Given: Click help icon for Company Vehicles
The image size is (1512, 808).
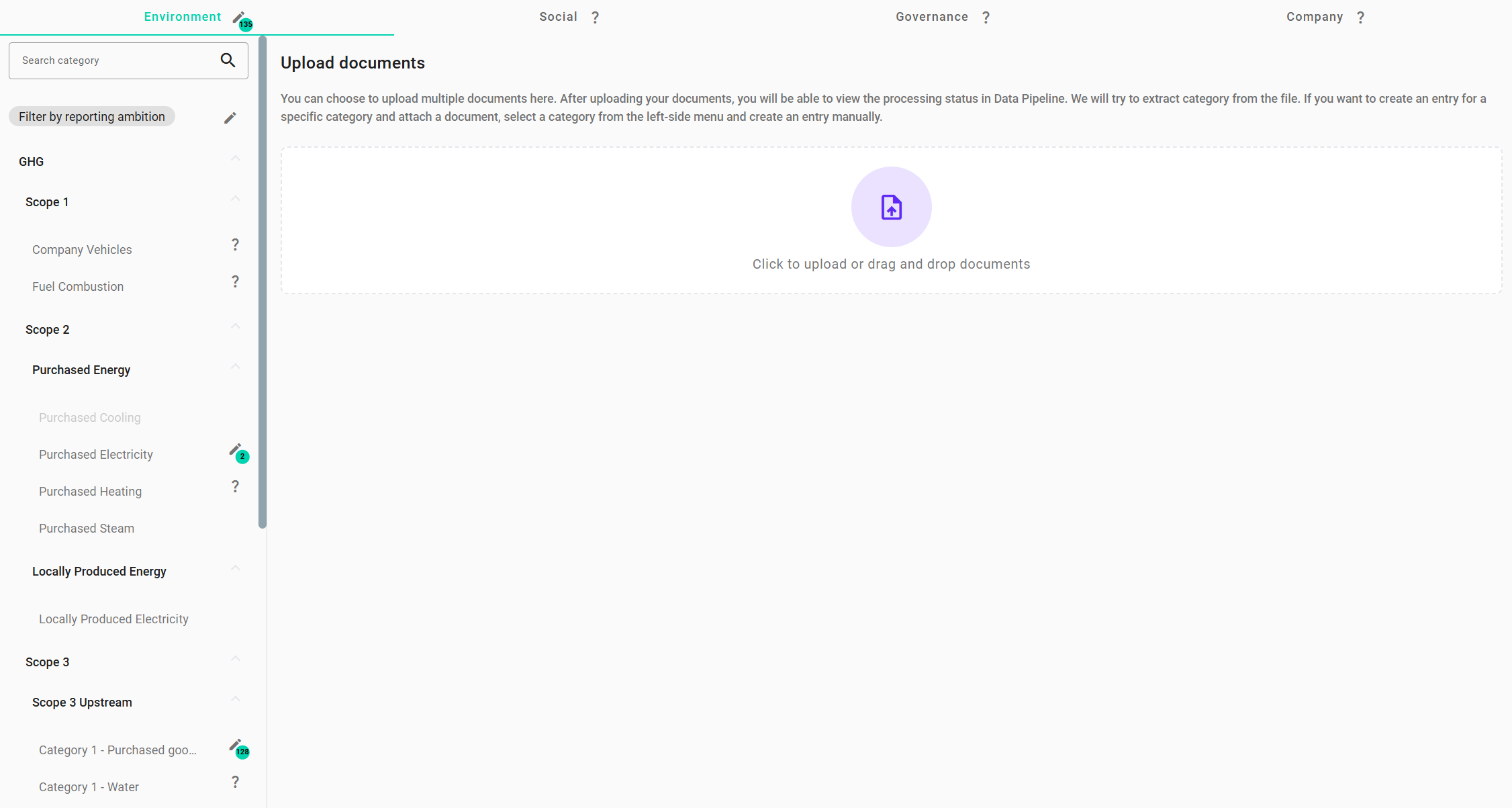Looking at the screenshot, I should [235, 244].
